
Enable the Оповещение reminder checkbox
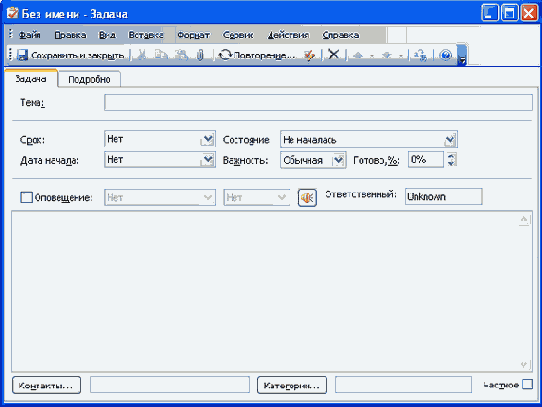(x=26, y=197)
